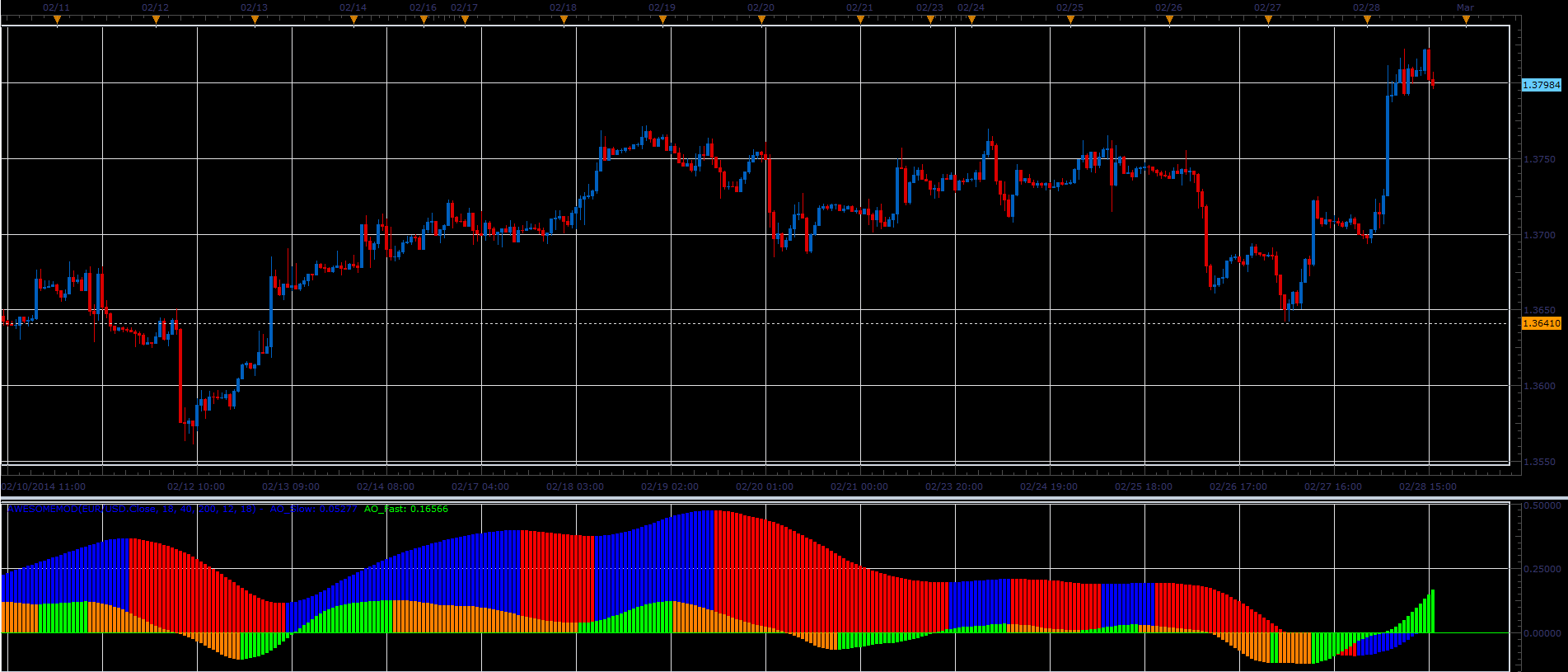1568x672 pixels.
Task: Click the 02/16 day marker triangle
Action: (424, 21)
